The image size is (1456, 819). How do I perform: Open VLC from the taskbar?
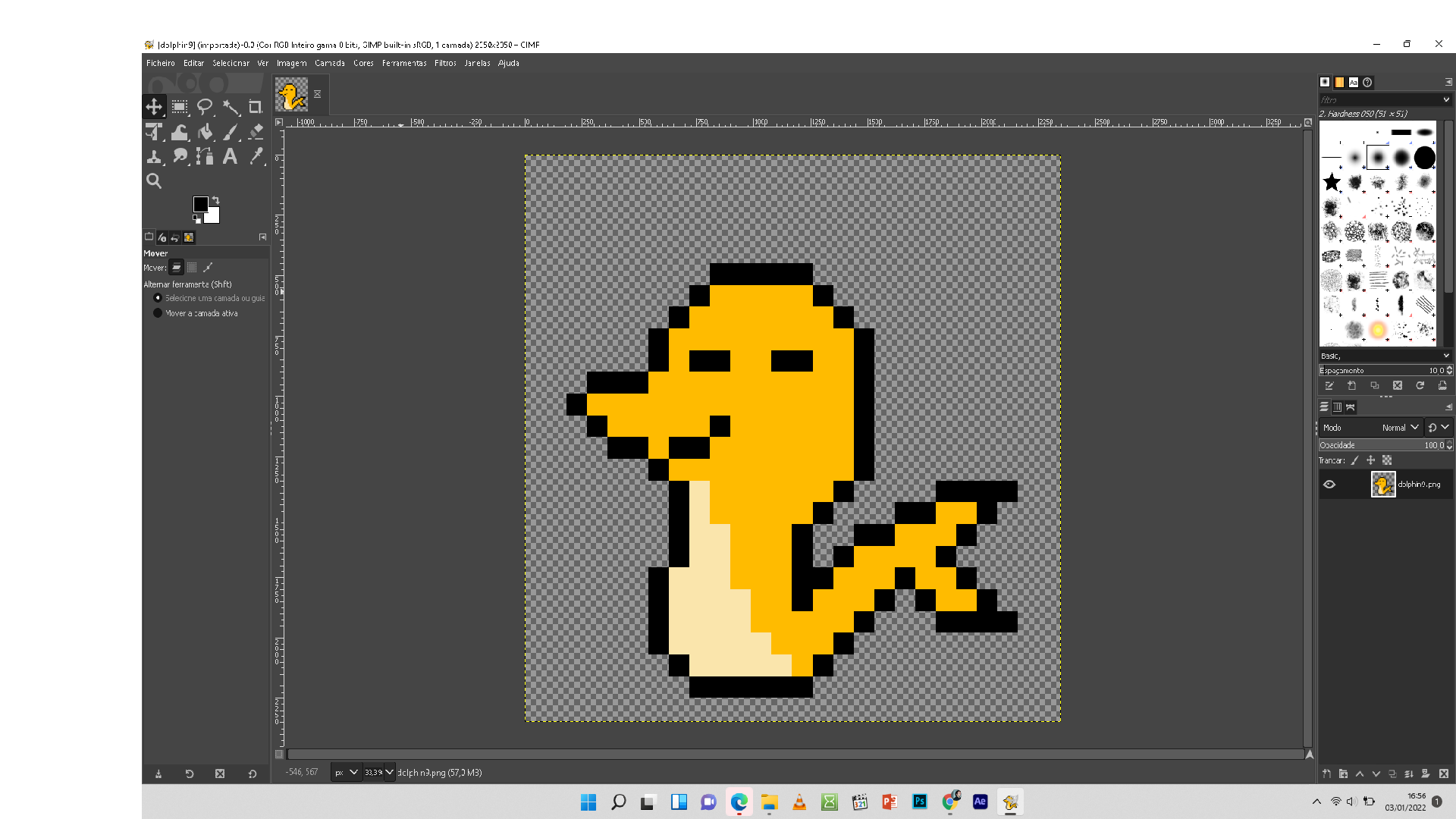click(799, 802)
